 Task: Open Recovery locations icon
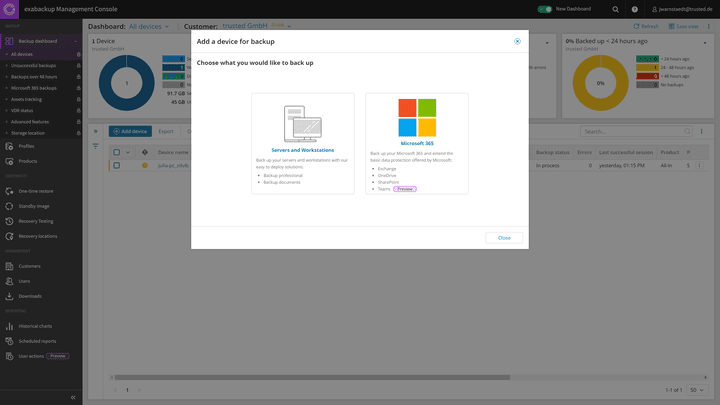[9, 236]
